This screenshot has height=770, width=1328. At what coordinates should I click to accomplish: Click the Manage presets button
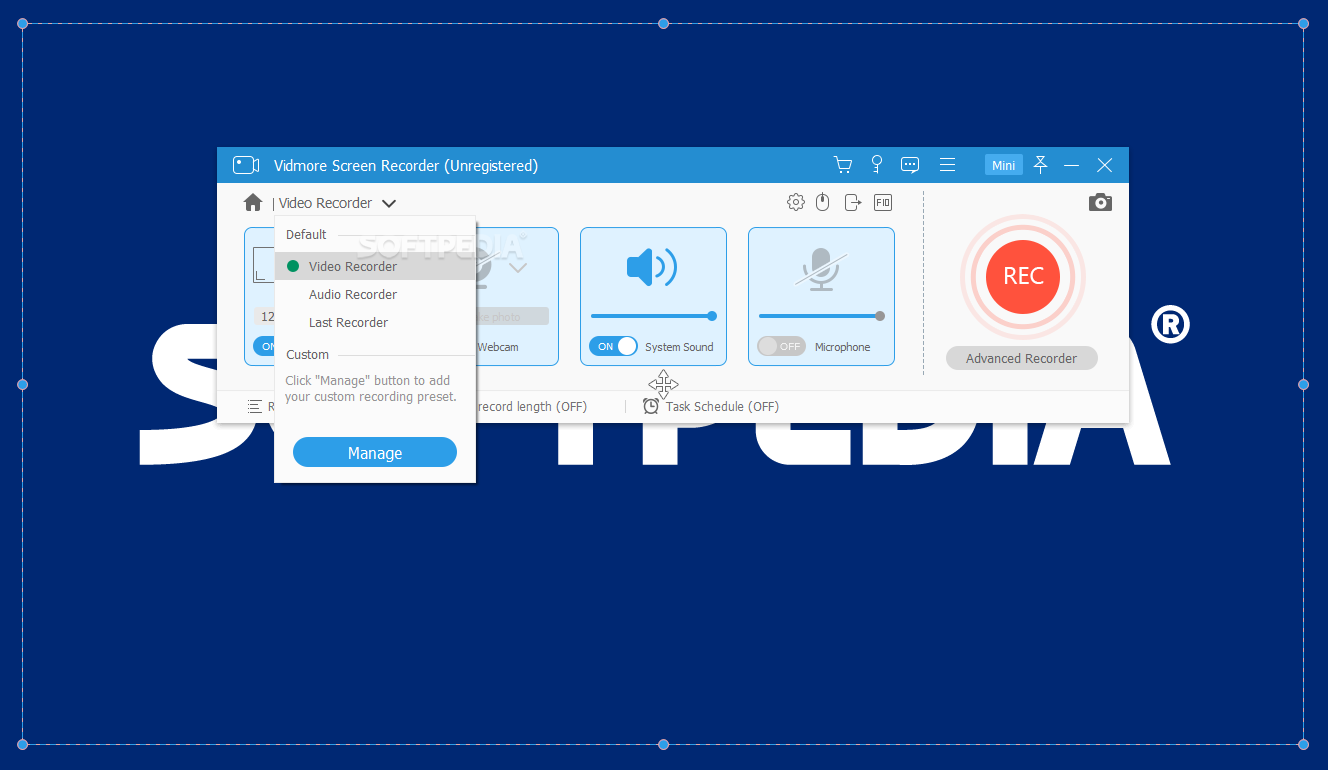point(375,453)
